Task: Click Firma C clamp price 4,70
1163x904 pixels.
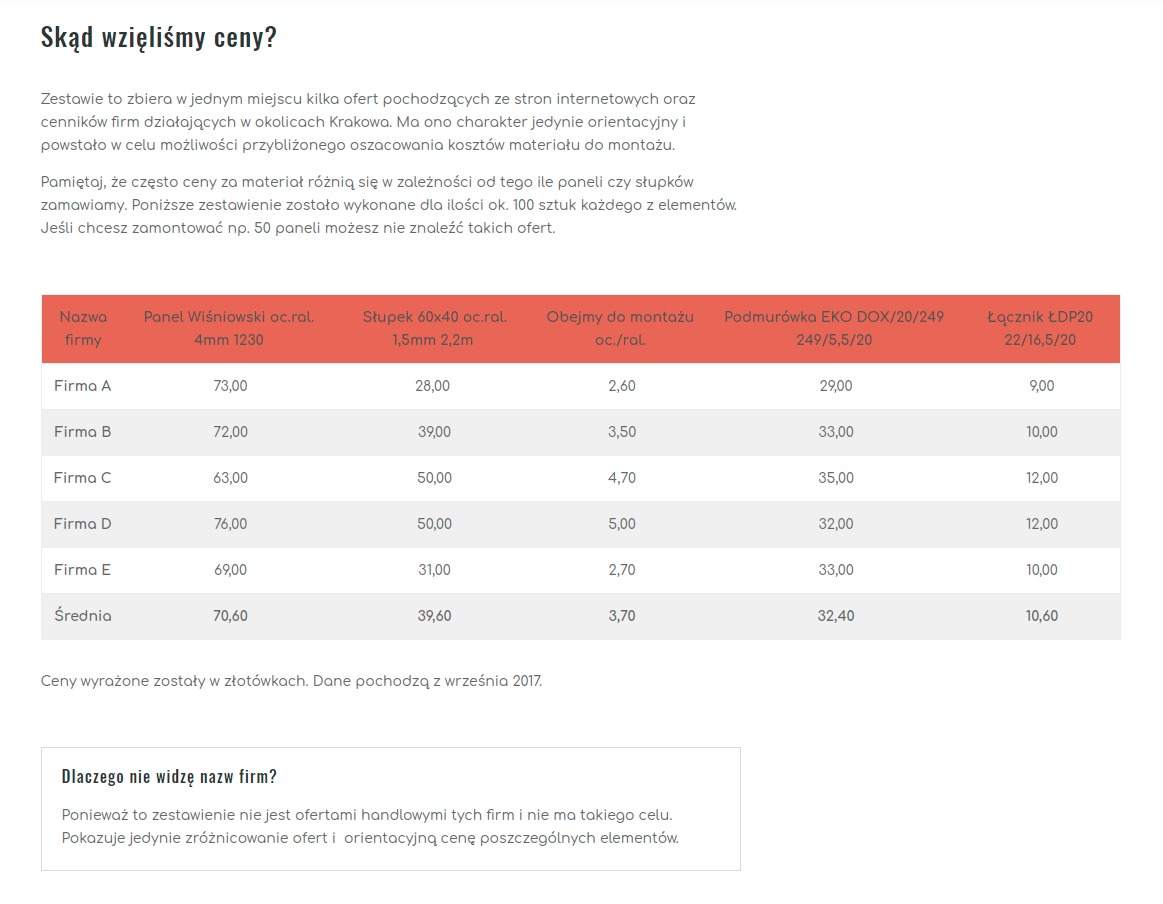Action: coord(621,478)
